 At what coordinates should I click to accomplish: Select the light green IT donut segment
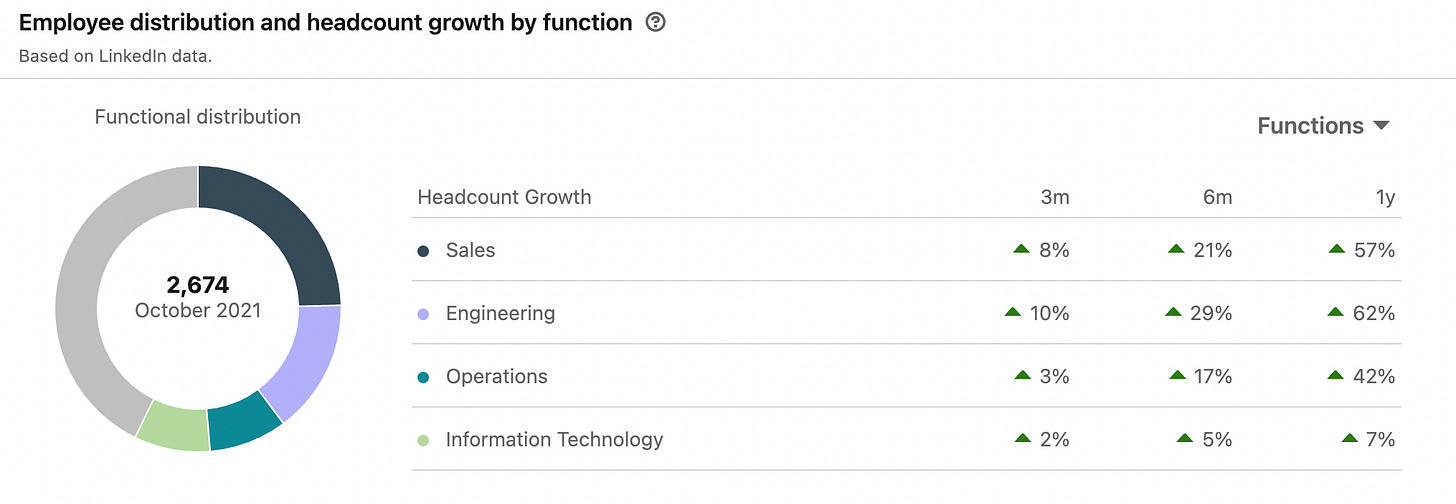(x=174, y=426)
